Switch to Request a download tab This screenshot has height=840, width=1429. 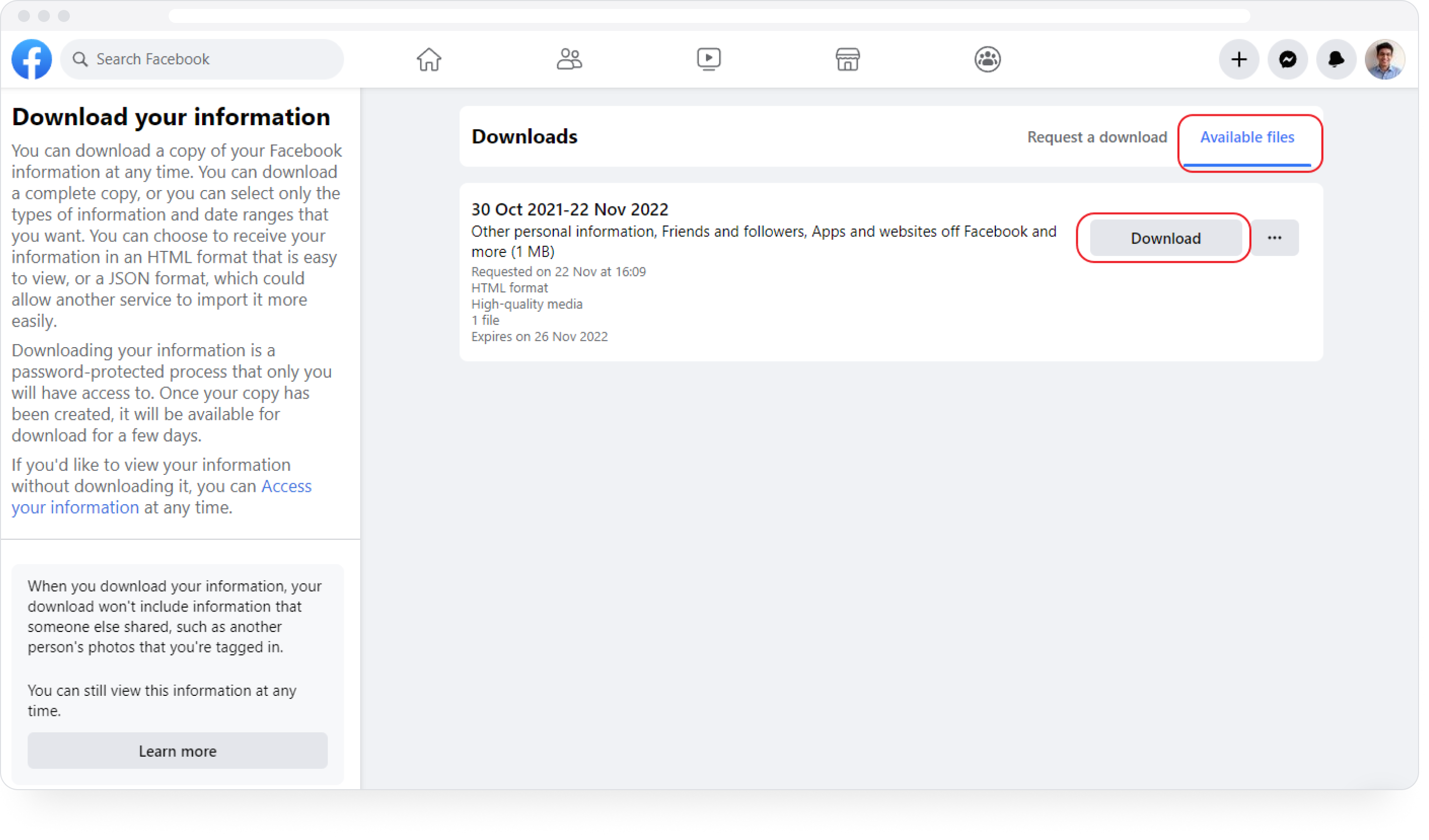point(1097,137)
